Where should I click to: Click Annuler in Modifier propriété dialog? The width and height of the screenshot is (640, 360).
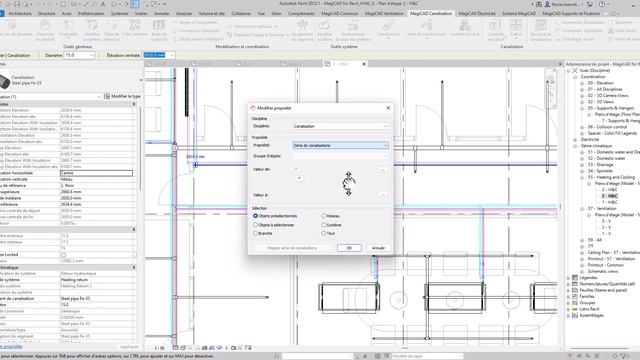(x=378, y=248)
